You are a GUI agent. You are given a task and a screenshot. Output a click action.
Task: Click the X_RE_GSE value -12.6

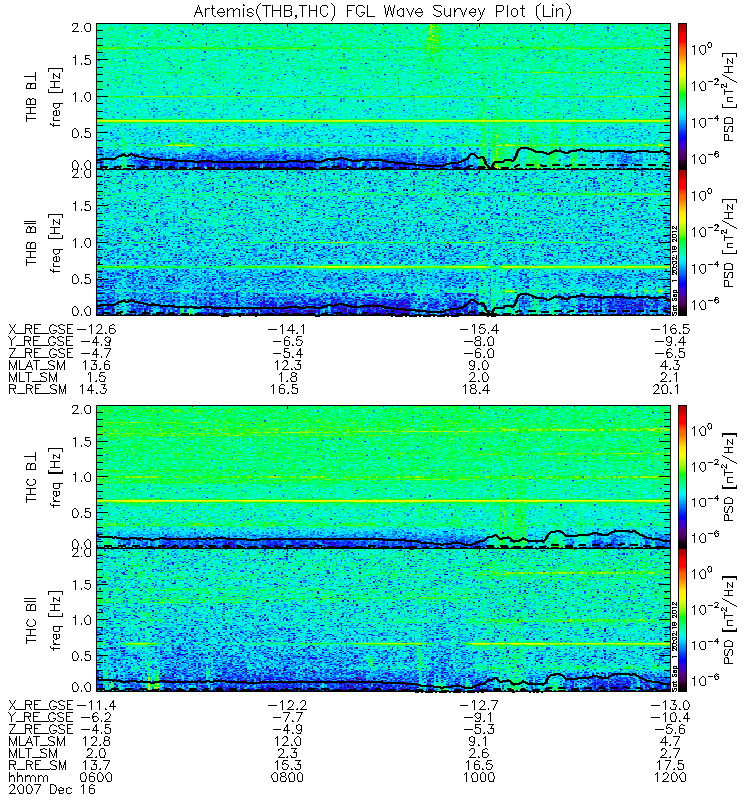97,329
